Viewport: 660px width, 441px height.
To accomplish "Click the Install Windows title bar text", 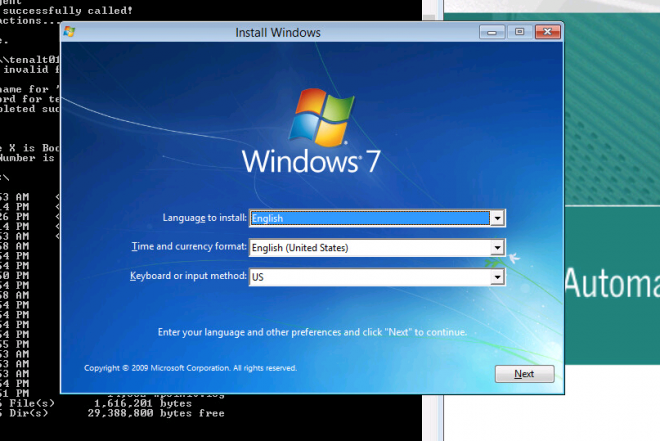I will pyautogui.click(x=278, y=32).
